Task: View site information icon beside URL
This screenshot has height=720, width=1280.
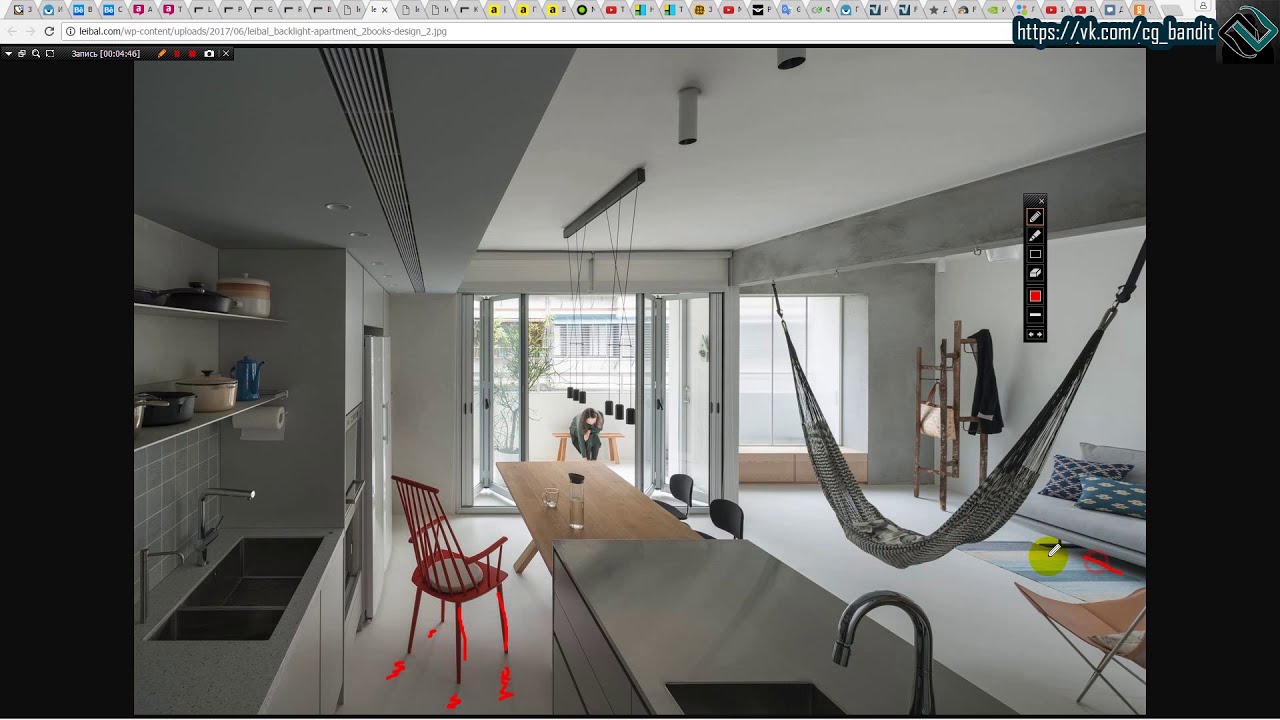Action: pyautogui.click(x=70, y=31)
